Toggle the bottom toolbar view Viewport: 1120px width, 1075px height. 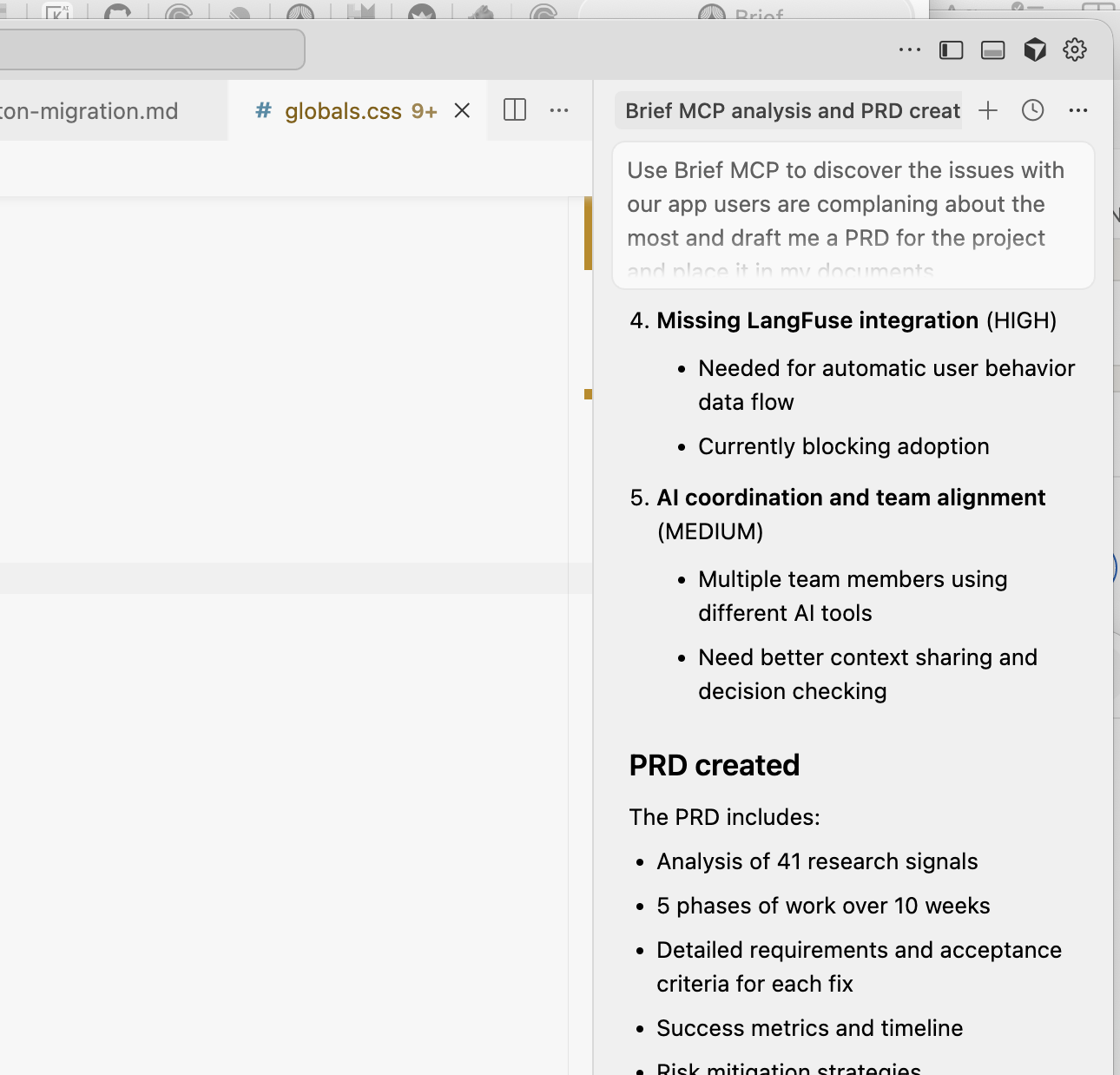click(992, 49)
